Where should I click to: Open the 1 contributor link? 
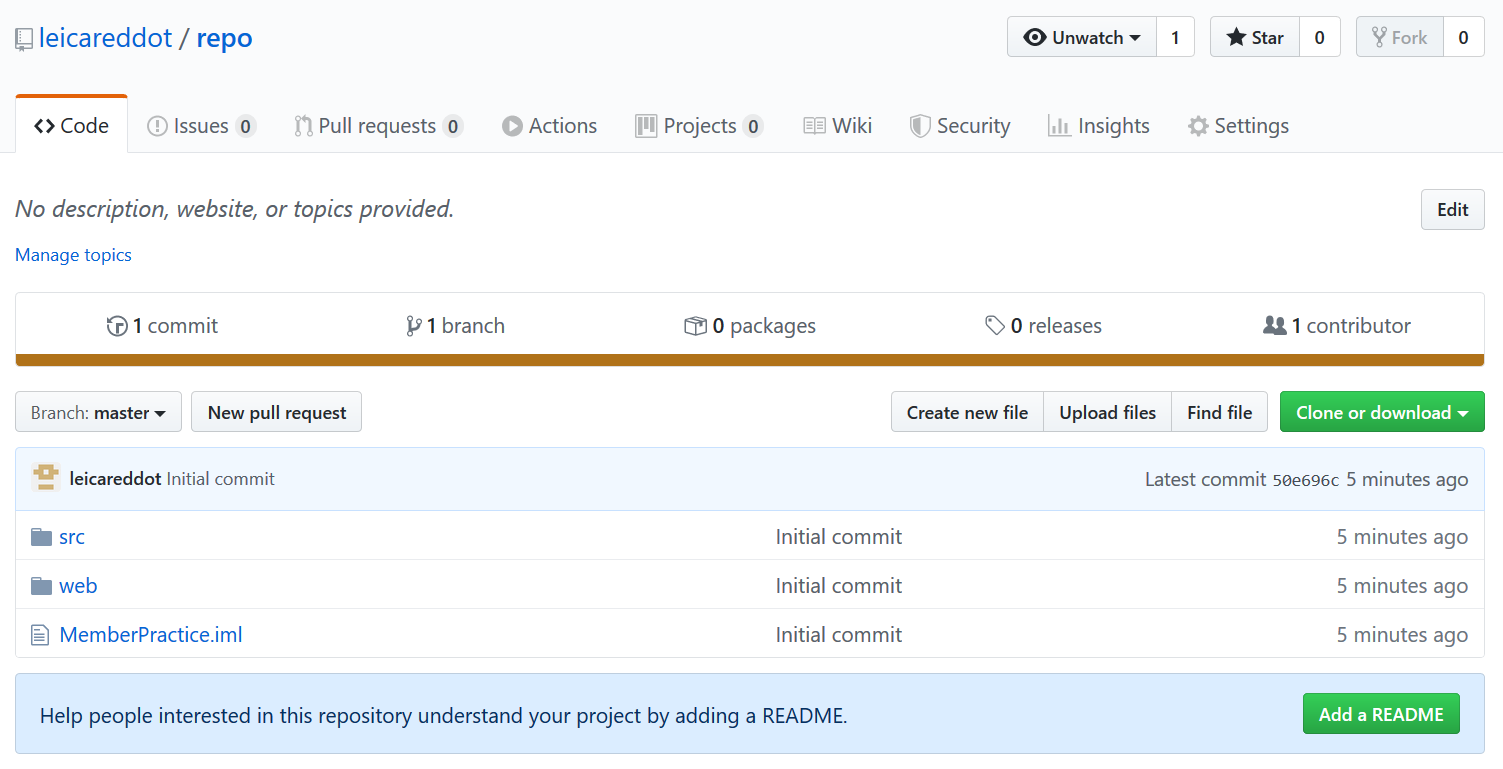pyautogui.click(x=1337, y=326)
